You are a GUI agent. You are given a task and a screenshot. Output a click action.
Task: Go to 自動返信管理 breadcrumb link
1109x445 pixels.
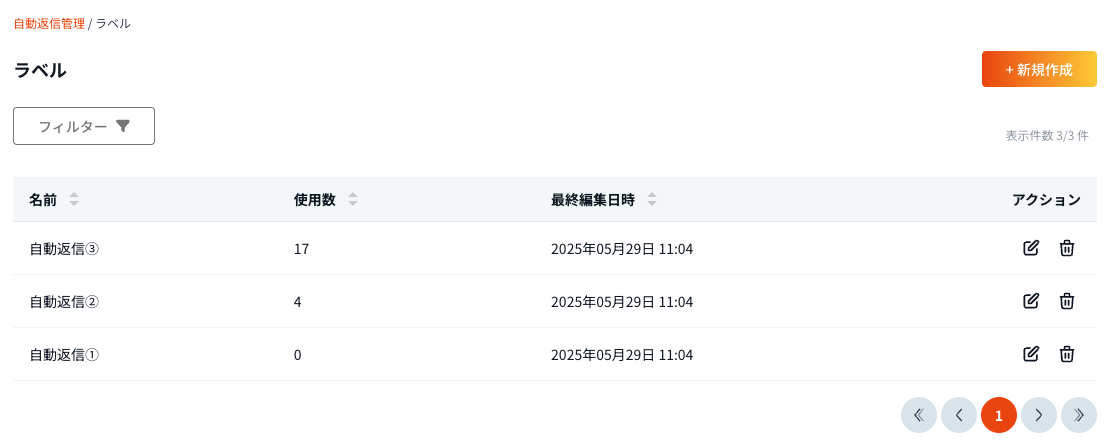[49, 23]
